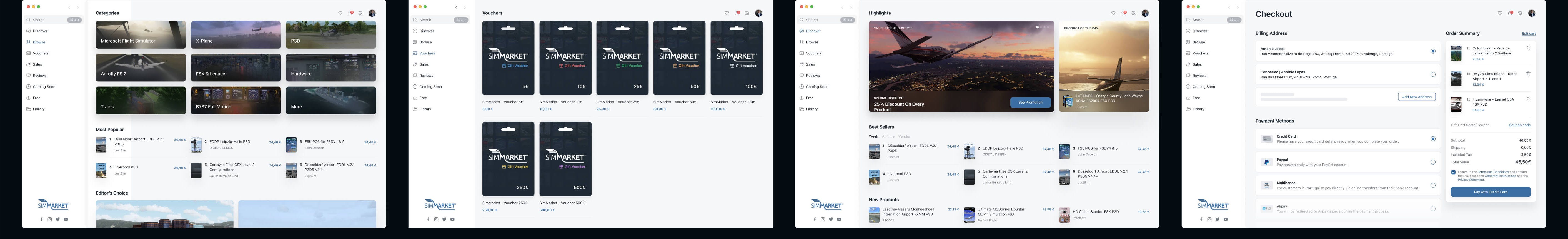Open Library in the Categories window sidebar

(38, 109)
